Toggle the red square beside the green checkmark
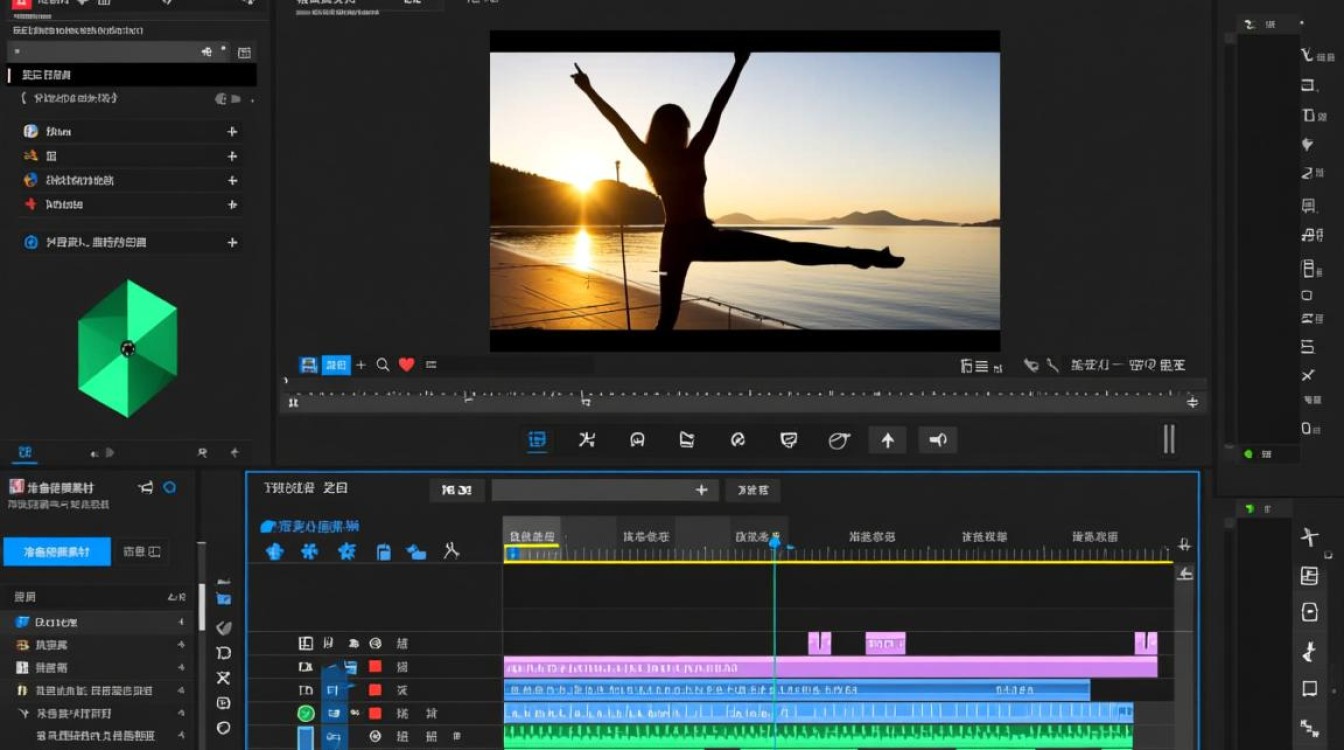 click(x=375, y=713)
